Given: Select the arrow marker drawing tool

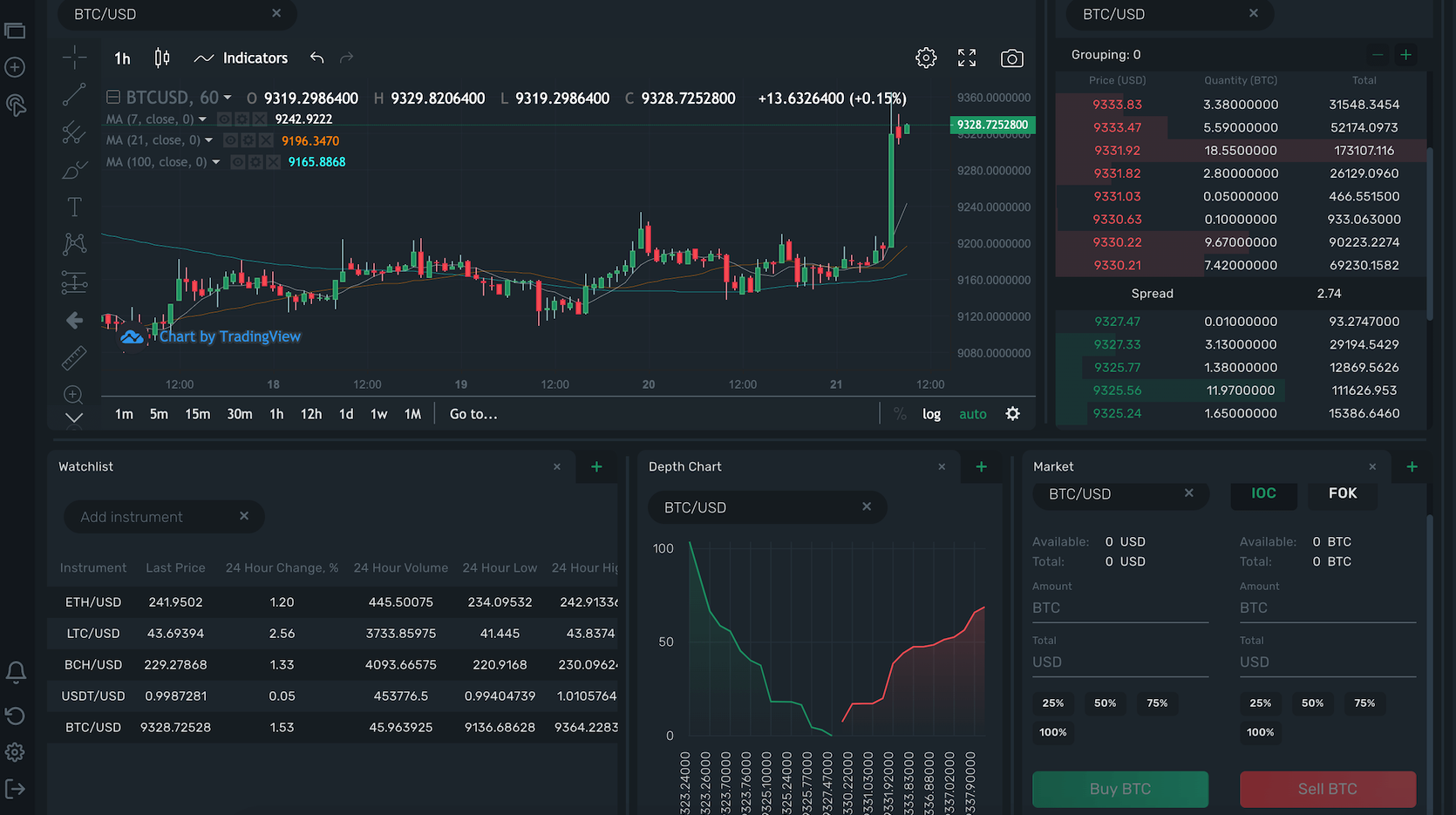Looking at the screenshot, I should point(74,320).
